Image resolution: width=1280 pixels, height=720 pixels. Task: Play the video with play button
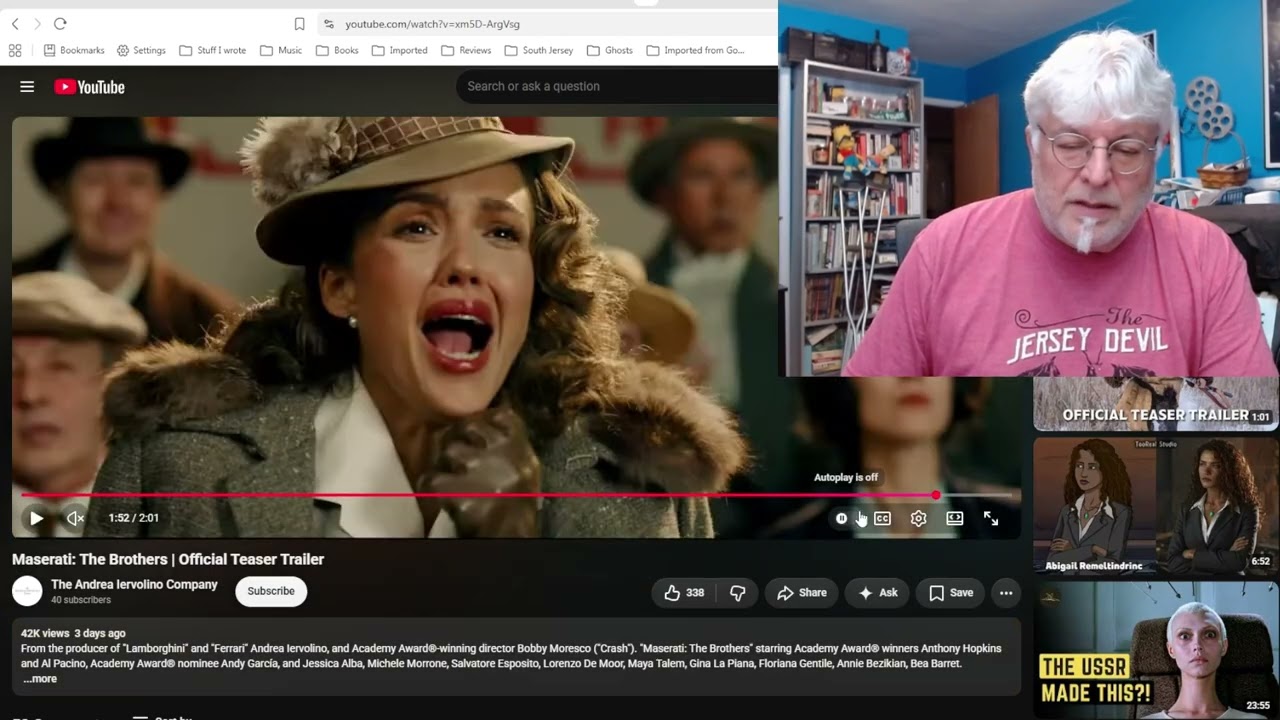(36, 518)
